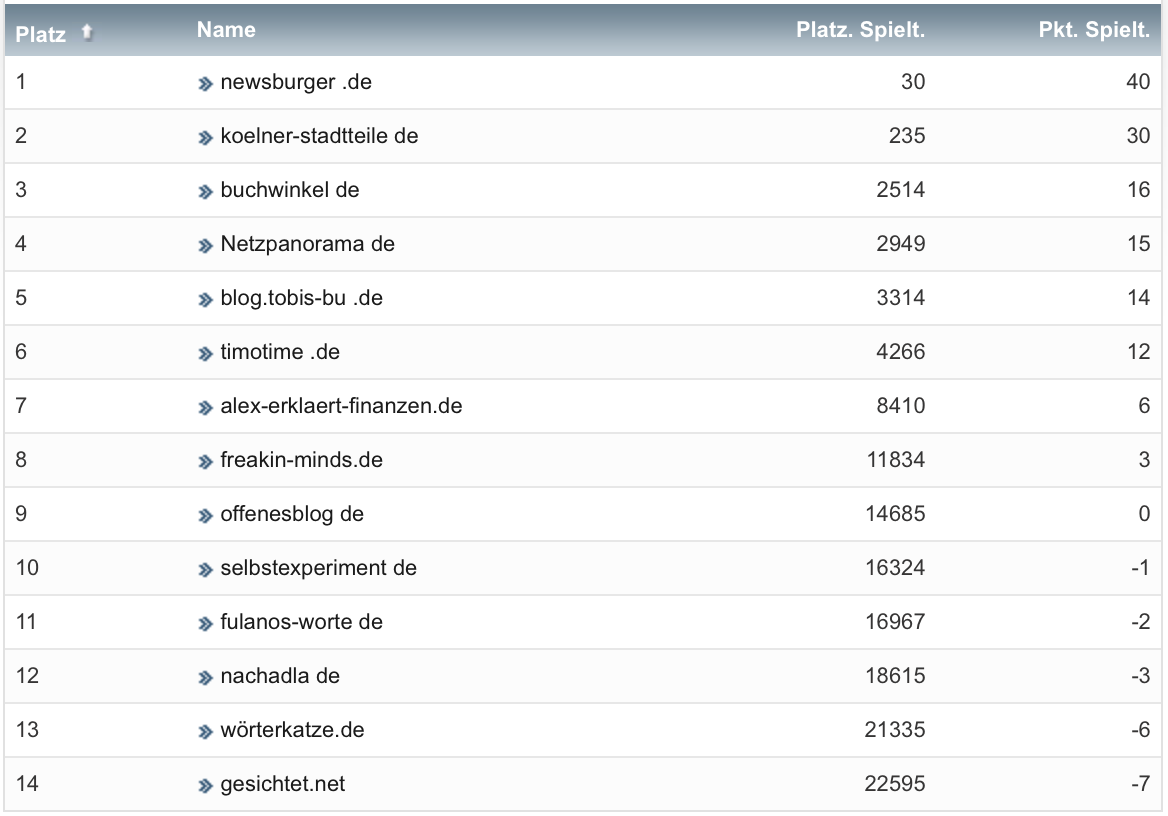Select the points value -7 for gesichtet.net

click(1140, 784)
